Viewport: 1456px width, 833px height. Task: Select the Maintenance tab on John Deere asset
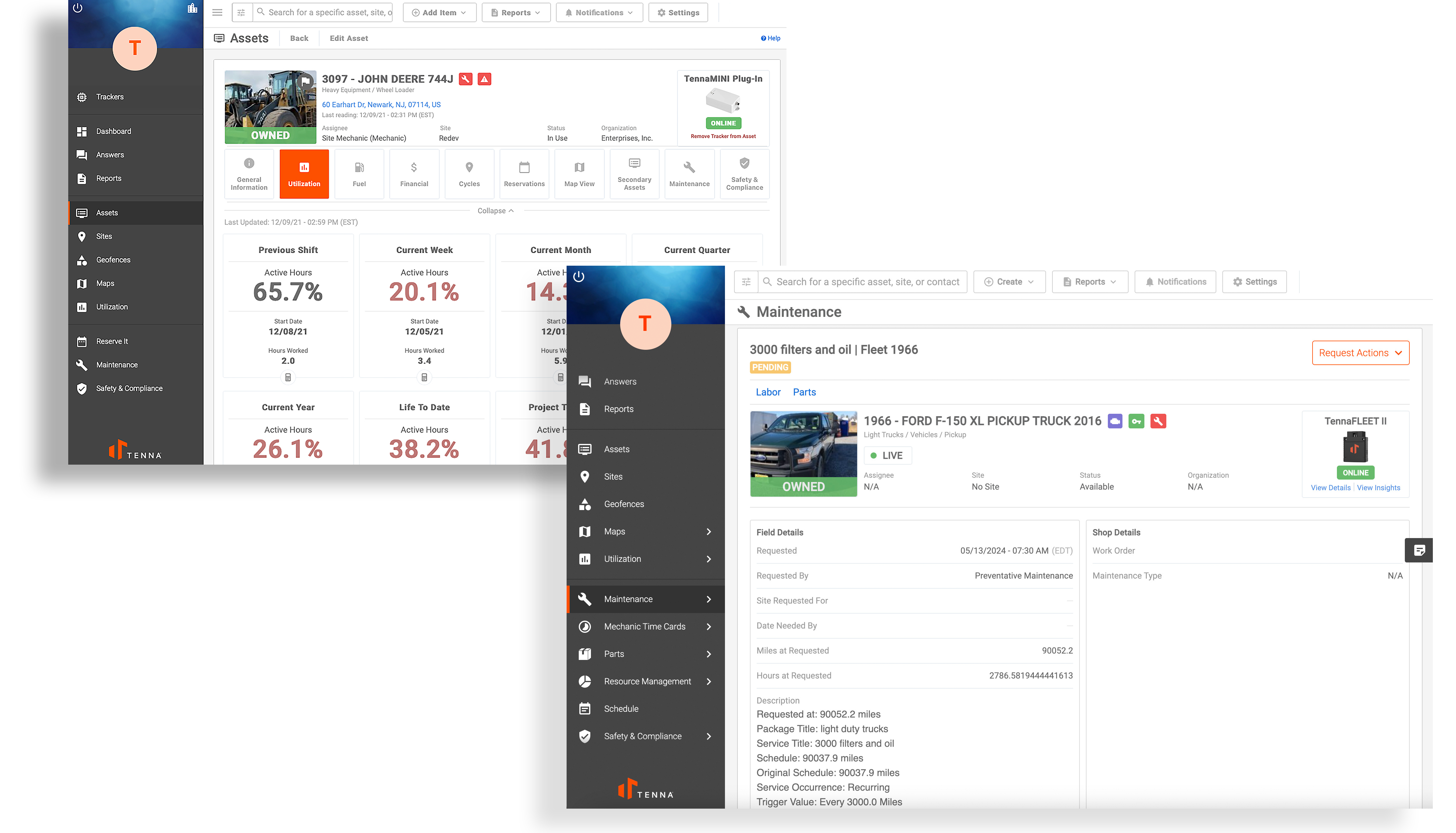tap(689, 174)
